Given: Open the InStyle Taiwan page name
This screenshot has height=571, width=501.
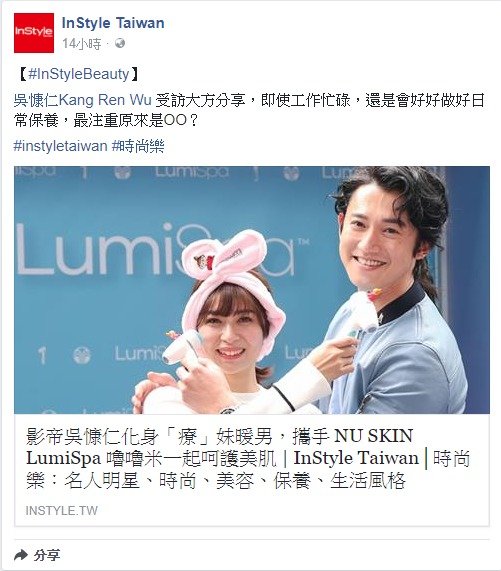Looking at the screenshot, I should pos(113,23).
